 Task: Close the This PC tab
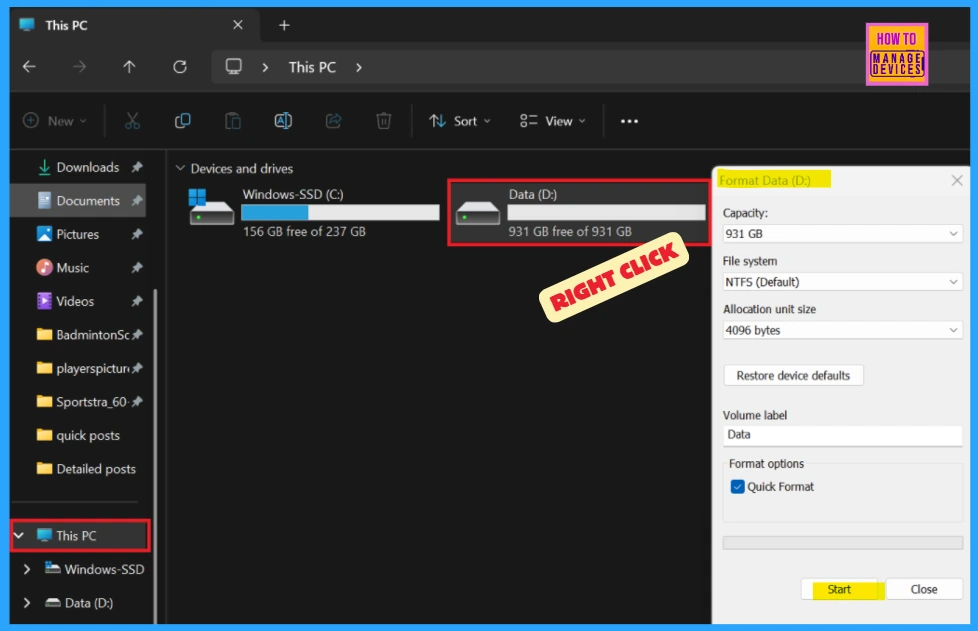pos(238,25)
